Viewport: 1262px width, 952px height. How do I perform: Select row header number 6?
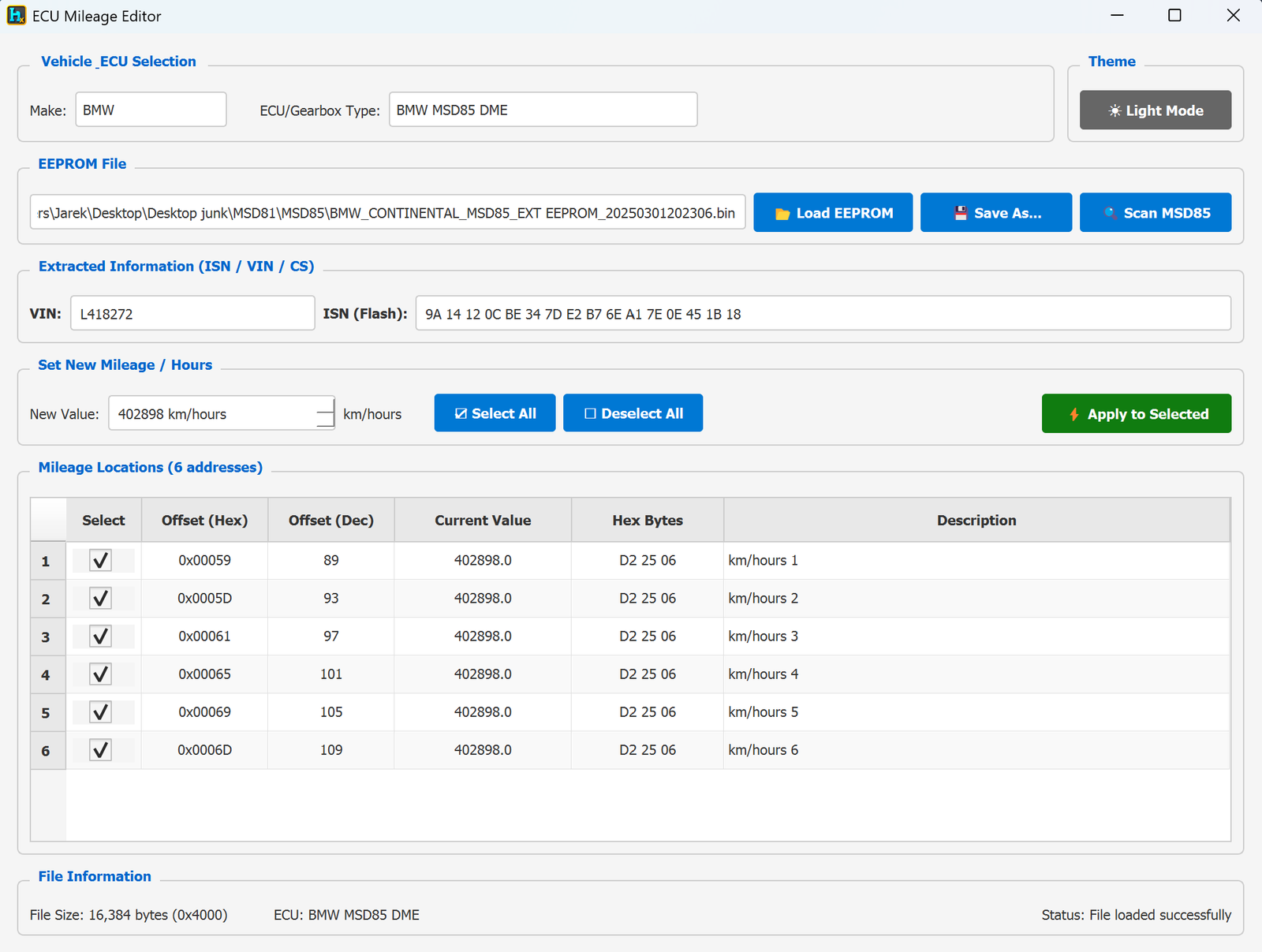click(x=48, y=750)
